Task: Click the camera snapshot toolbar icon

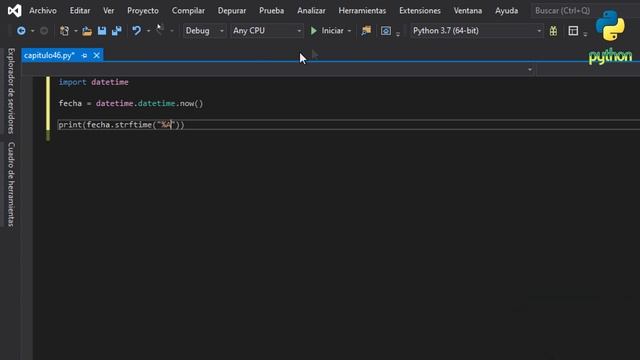Action: click(x=386, y=31)
